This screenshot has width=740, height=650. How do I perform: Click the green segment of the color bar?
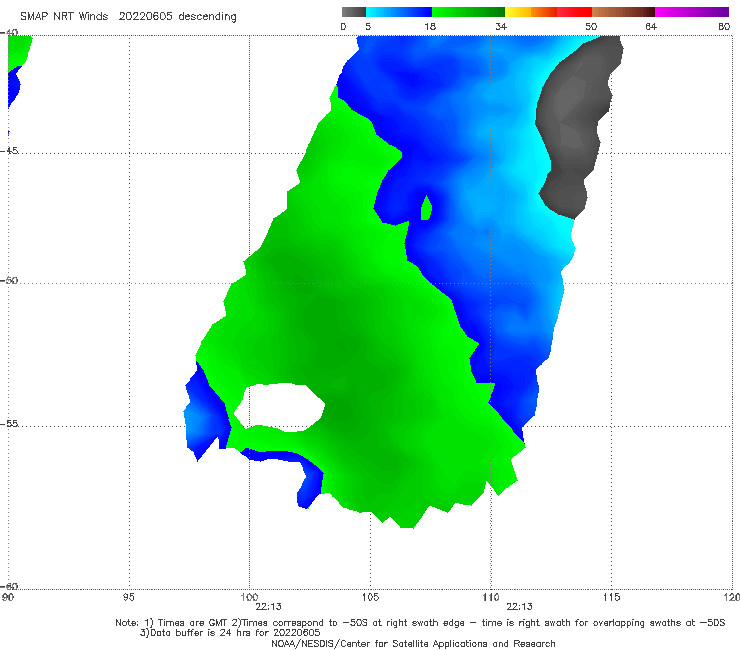coord(468,12)
